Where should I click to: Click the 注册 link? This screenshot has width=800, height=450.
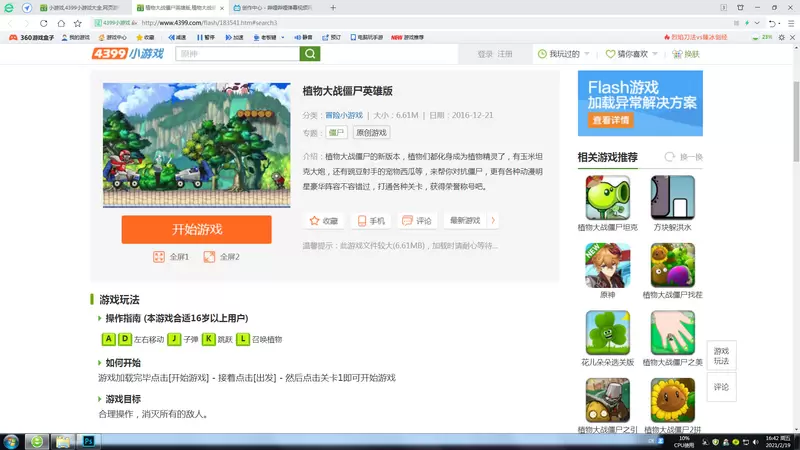505,54
